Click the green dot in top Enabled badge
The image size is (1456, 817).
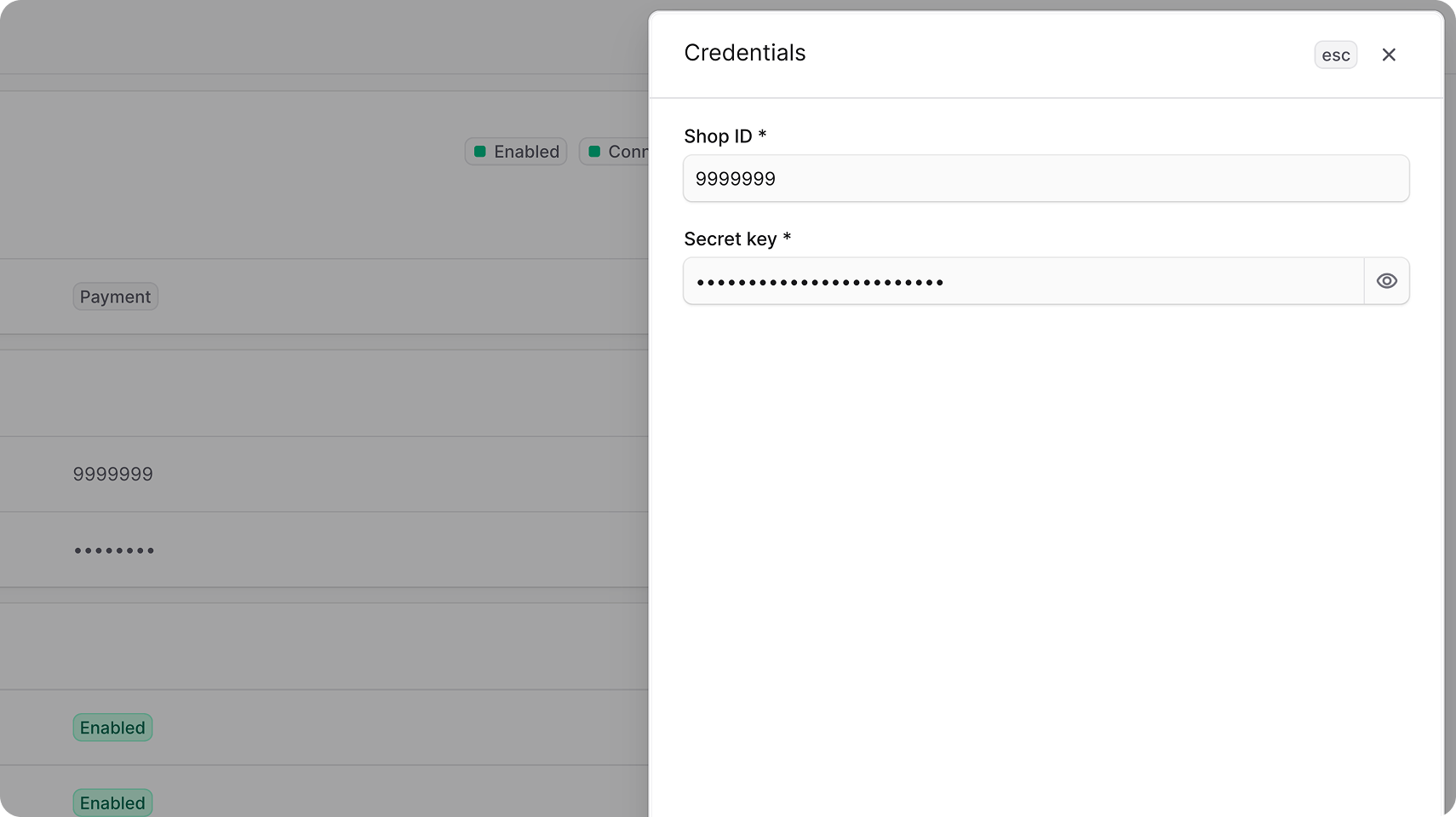[480, 152]
